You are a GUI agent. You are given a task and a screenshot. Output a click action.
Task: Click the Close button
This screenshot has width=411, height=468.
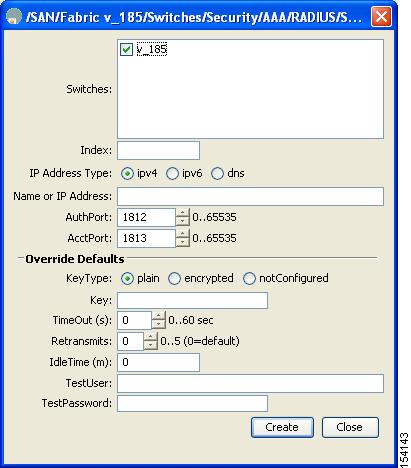coord(350,427)
